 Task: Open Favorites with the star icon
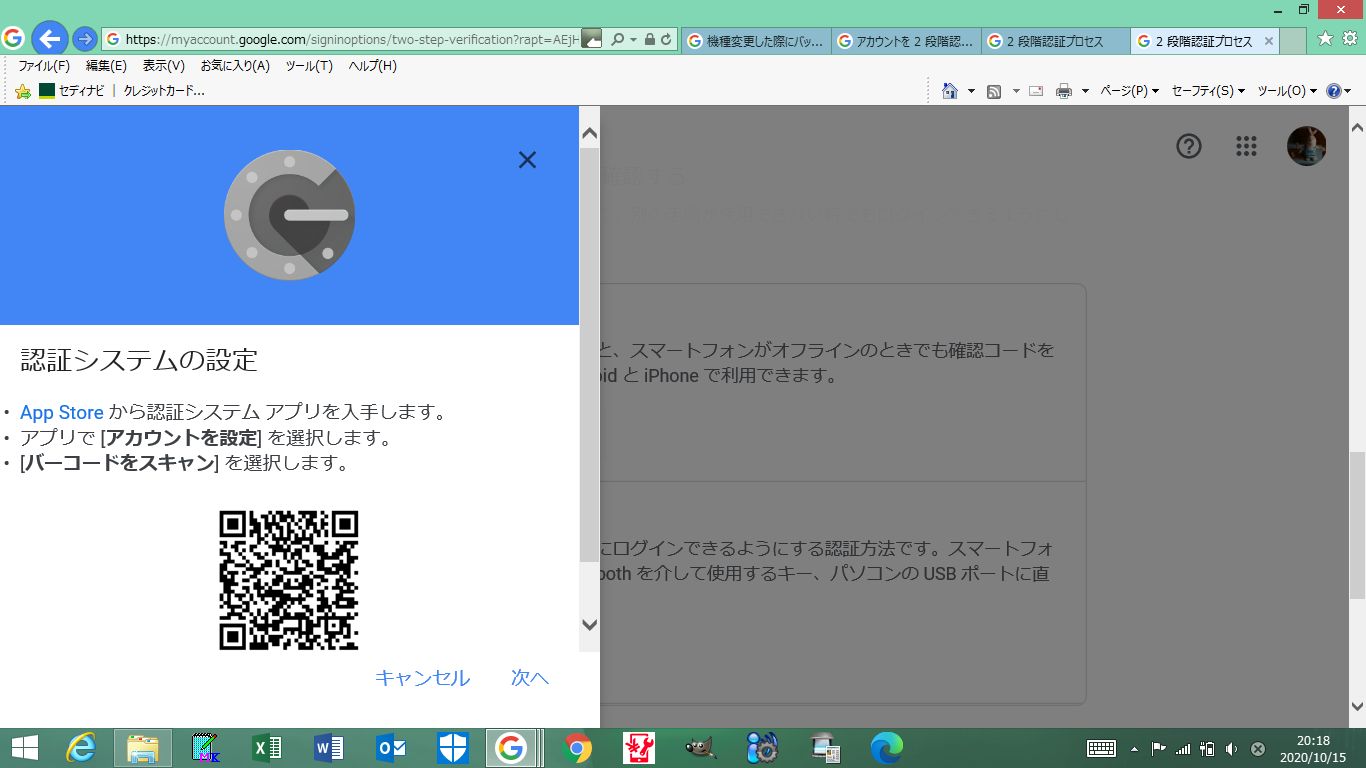[x=1325, y=38]
